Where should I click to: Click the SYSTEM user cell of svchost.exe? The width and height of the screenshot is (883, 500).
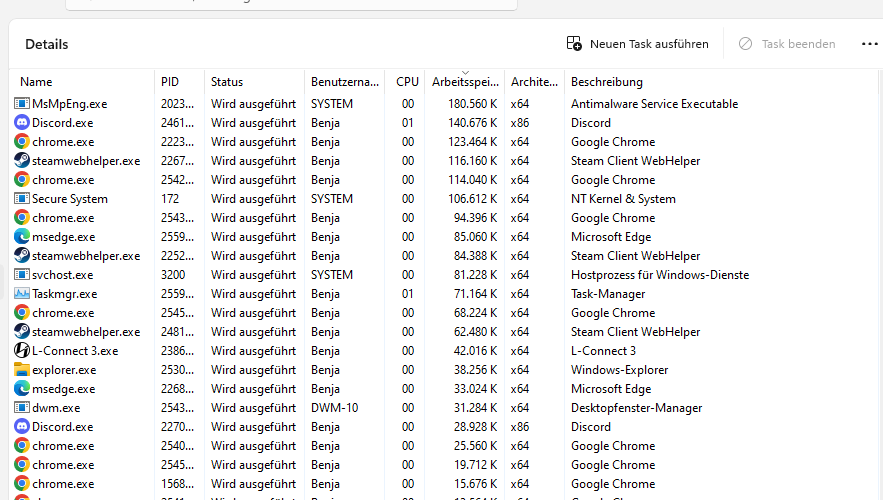coord(332,275)
